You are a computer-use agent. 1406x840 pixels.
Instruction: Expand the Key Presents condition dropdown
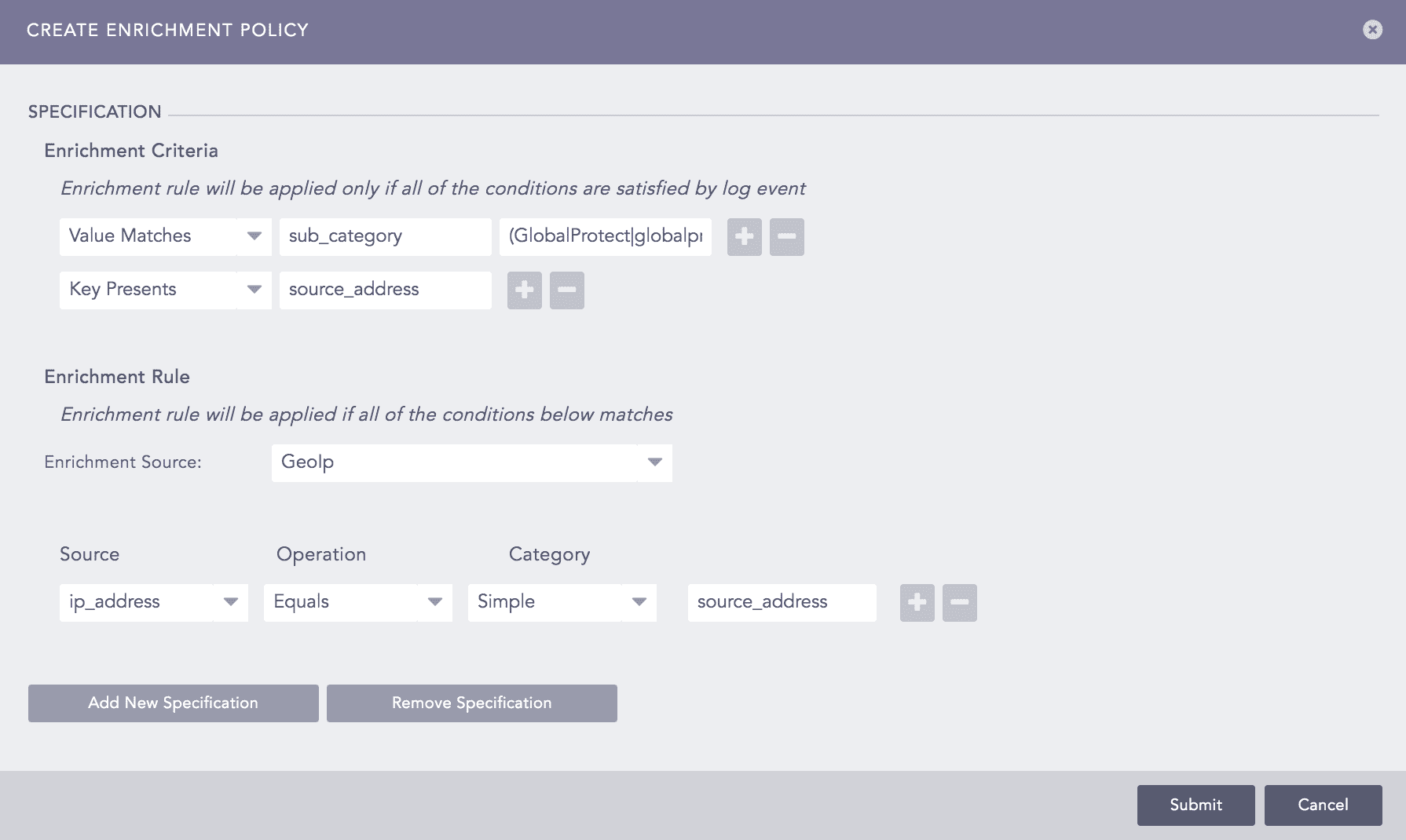pyautogui.click(x=254, y=290)
